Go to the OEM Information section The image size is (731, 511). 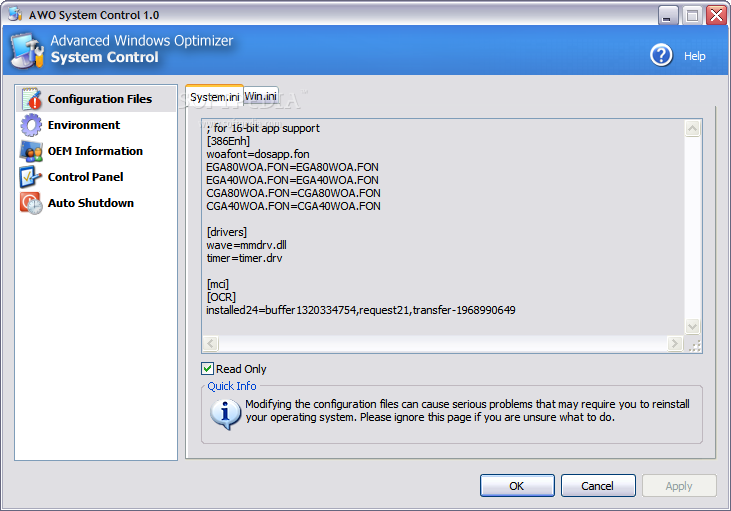pos(95,151)
